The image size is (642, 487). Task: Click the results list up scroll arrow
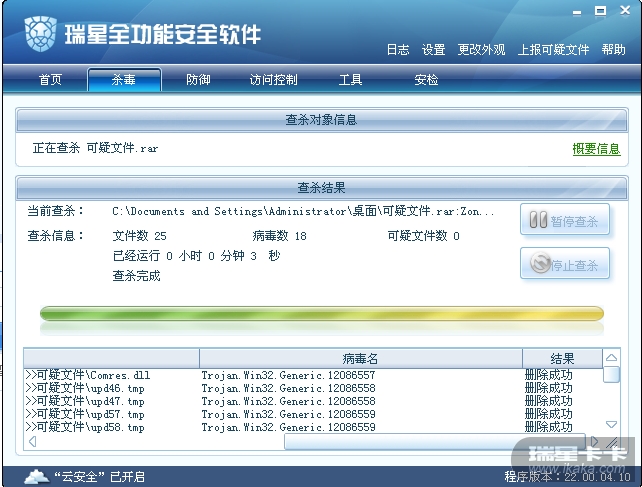pyautogui.click(x=611, y=357)
